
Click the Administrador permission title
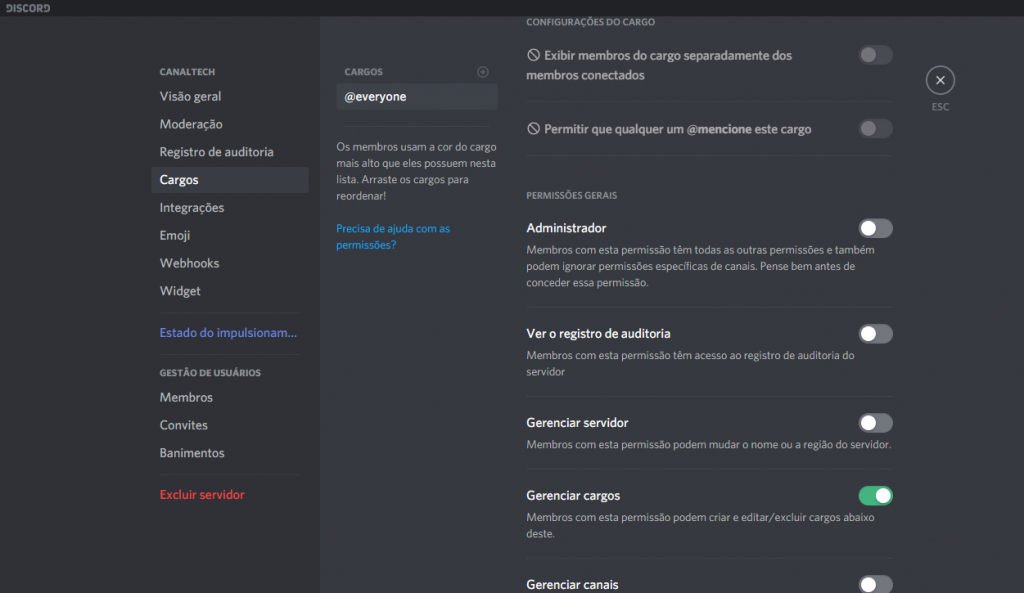566,228
